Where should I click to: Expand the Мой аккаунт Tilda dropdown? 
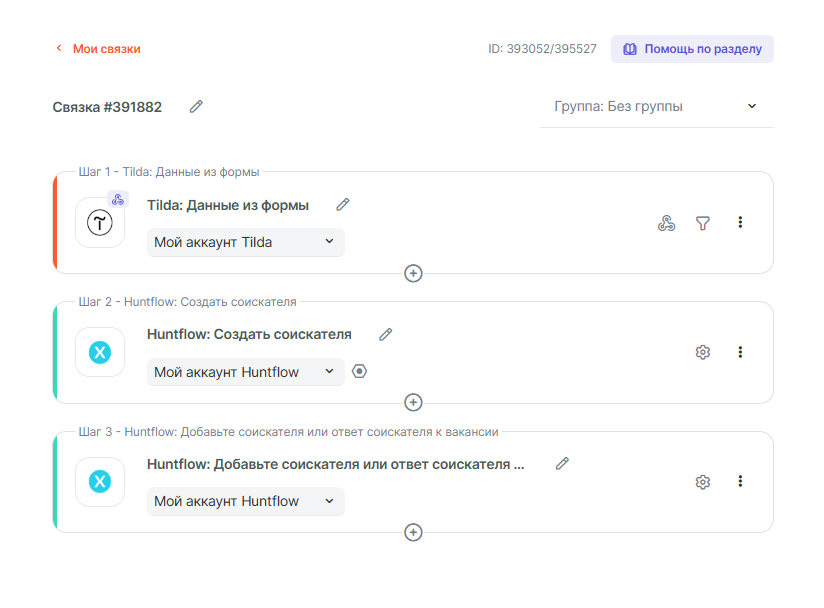point(245,242)
